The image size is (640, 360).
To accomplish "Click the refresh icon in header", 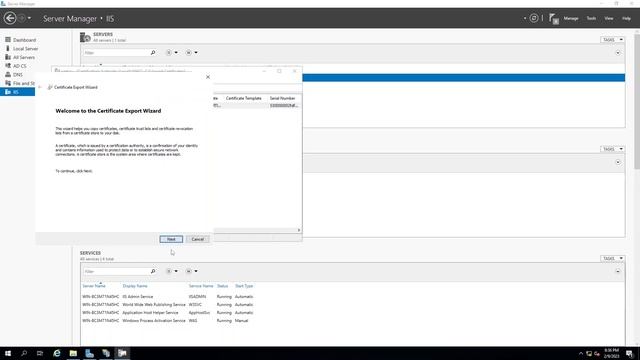I will click(x=533, y=18).
